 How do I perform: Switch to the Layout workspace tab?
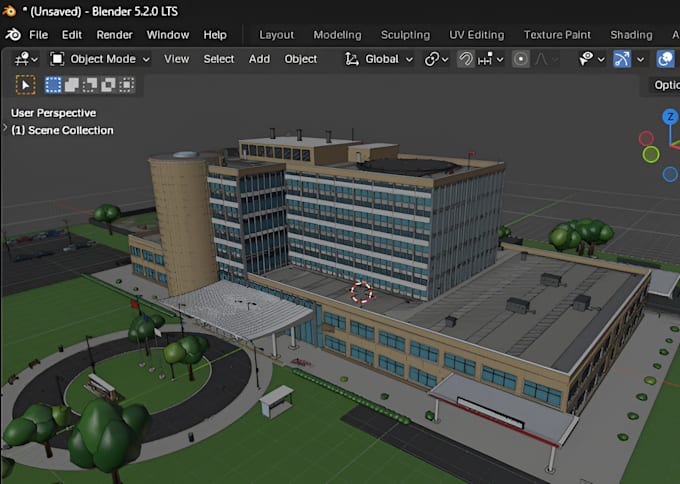click(277, 35)
